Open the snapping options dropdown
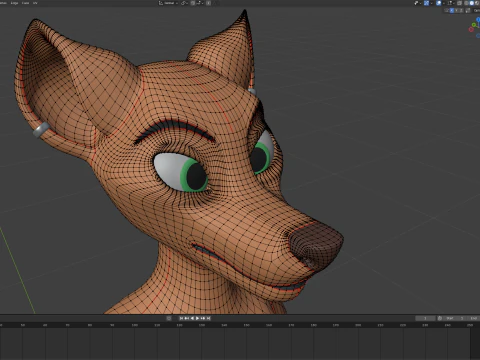Screen dimensions: 480x360 (x=201, y=3)
